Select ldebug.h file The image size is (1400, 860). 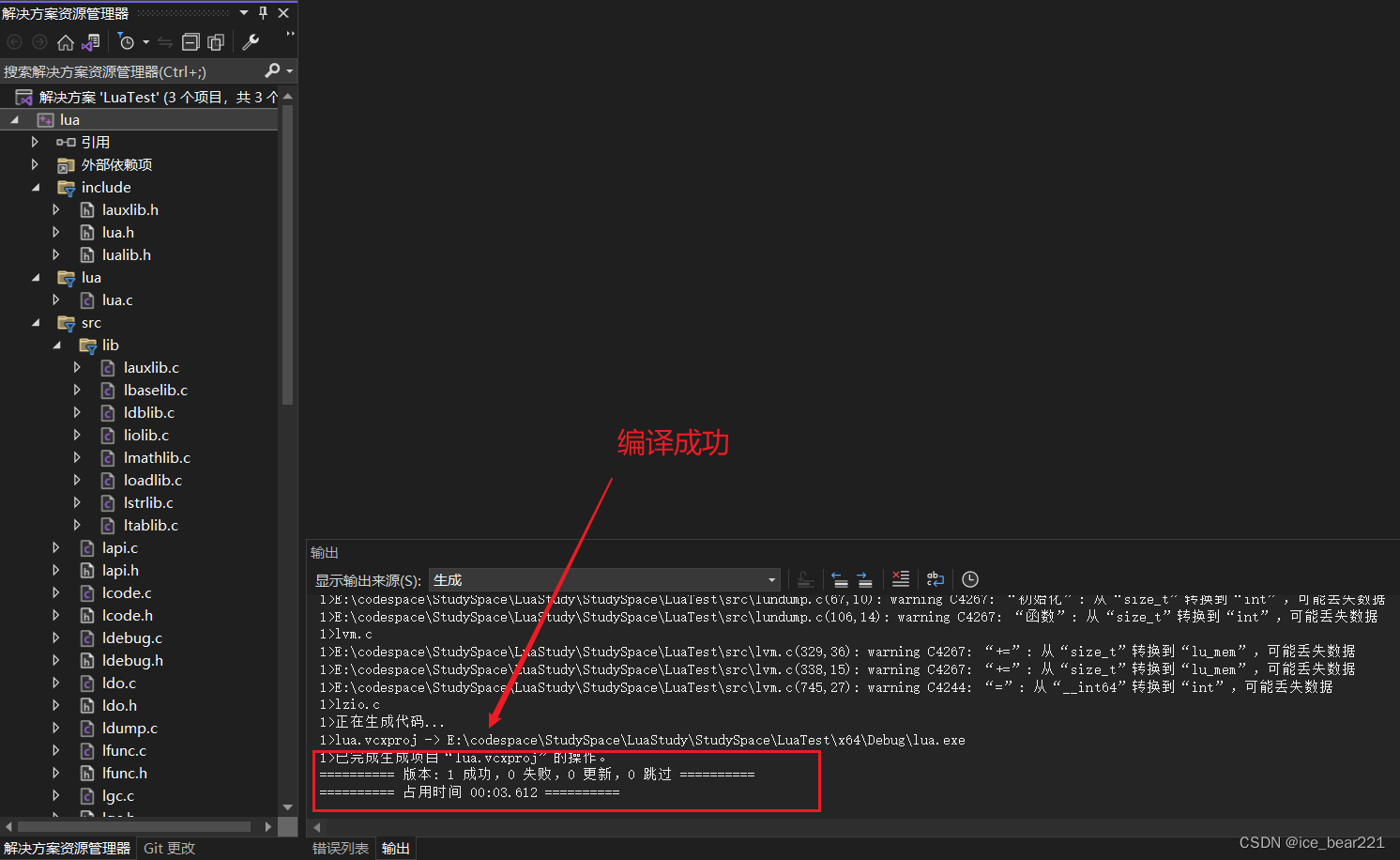tap(132, 661)
